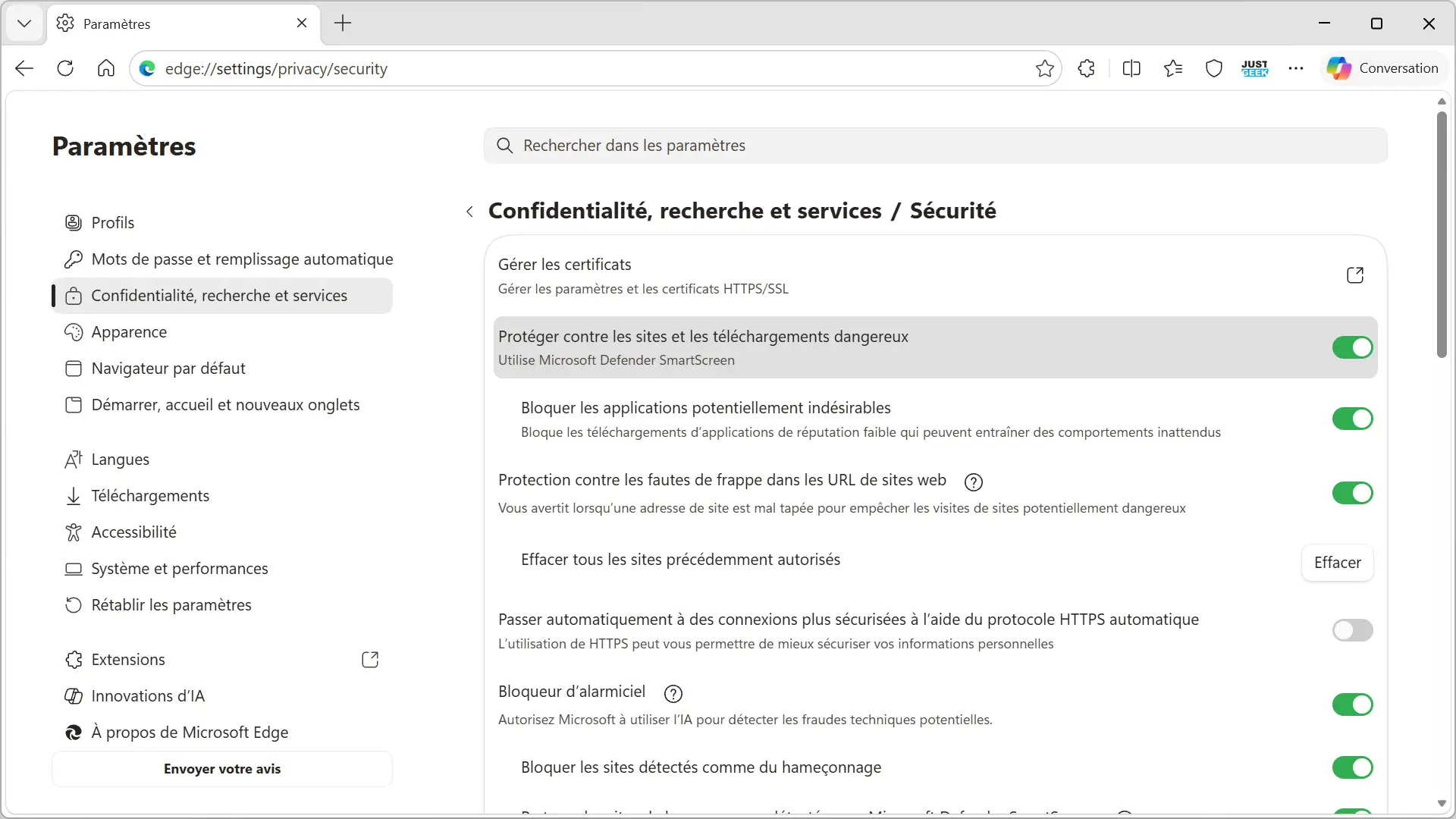
Task: Open the Langues settings section
Action: [222, 460]
